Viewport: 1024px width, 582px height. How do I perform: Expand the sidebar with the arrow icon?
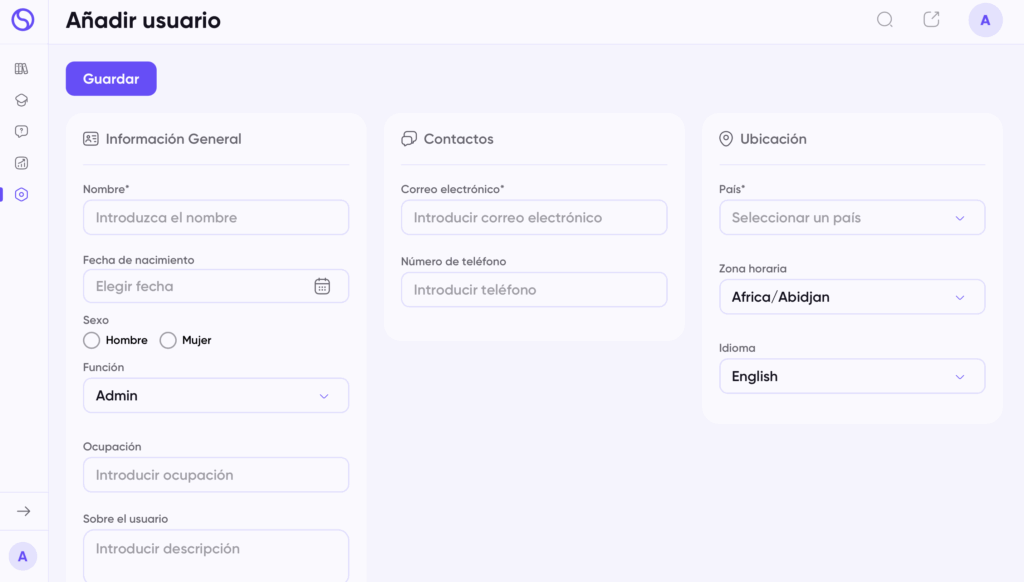(24, 511)
